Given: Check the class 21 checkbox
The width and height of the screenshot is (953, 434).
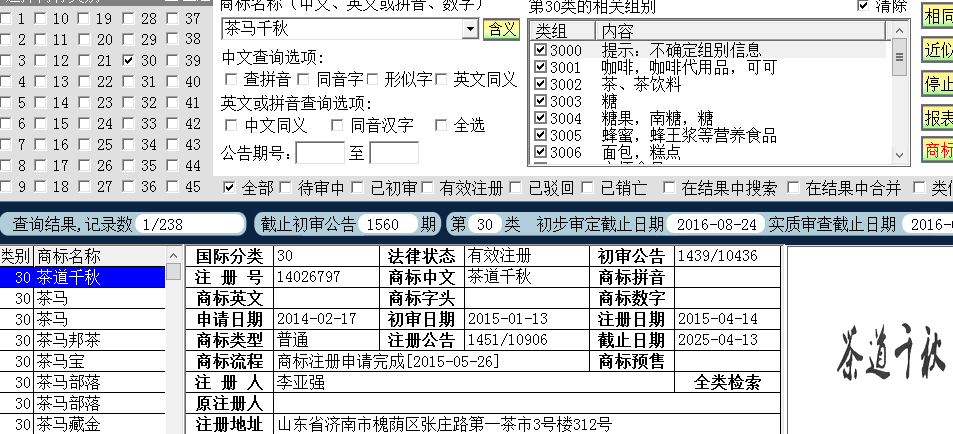Looking at the screenshot, I should click(x=84, y=61).
